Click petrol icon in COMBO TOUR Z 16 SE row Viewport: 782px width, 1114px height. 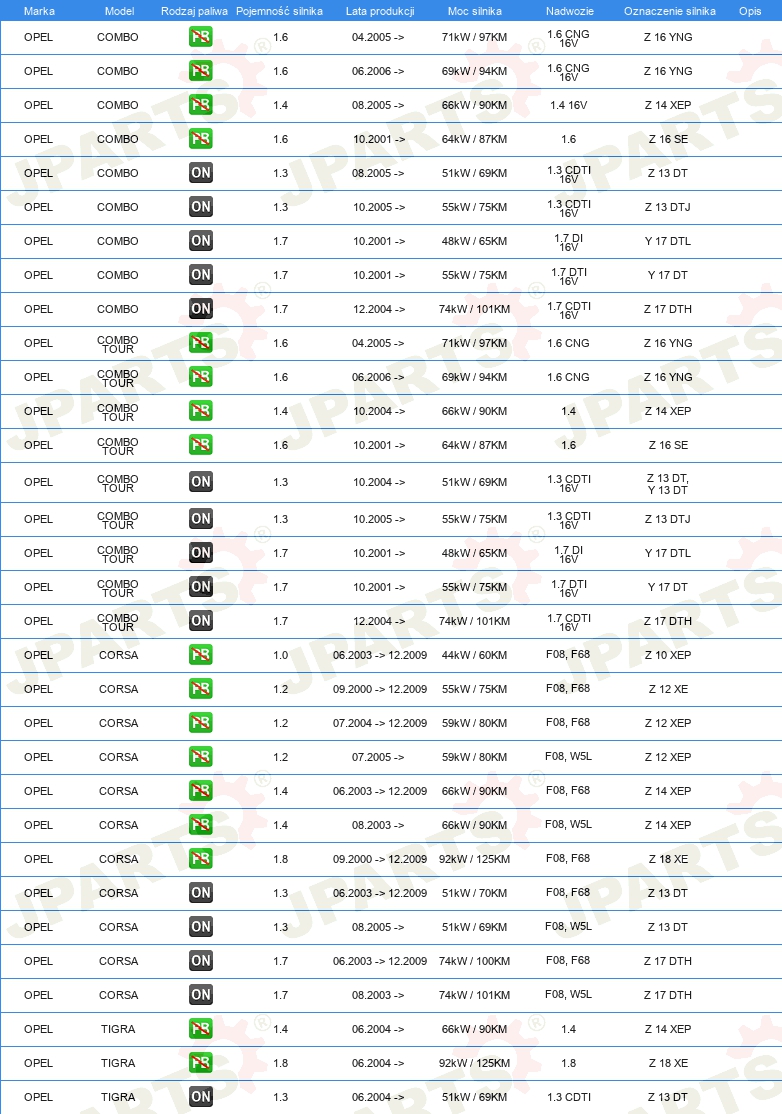tap(201, 445)
